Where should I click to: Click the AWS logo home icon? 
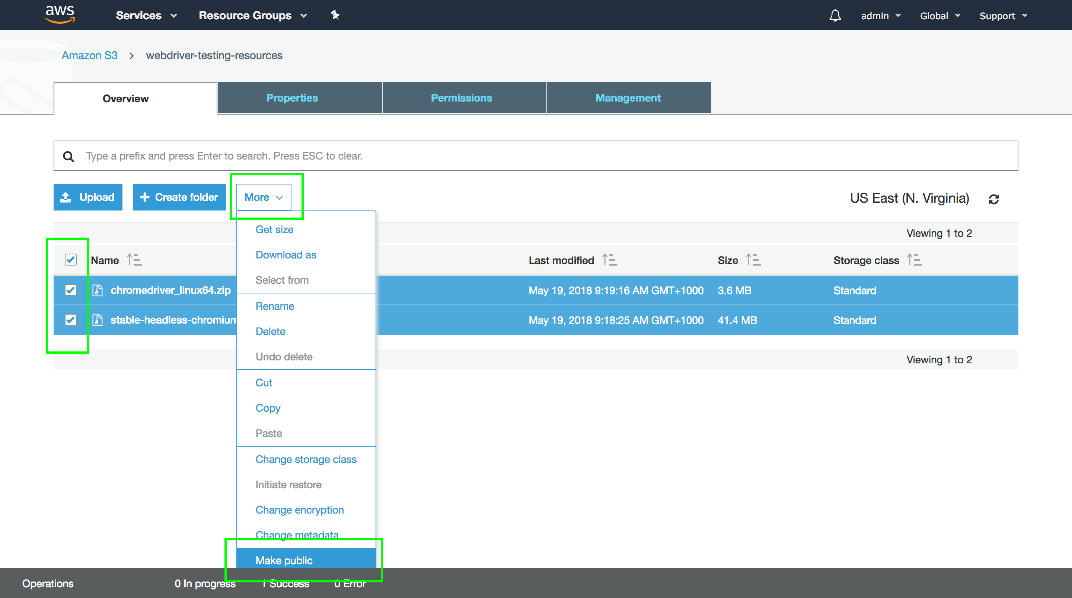click(x=61, y=14)
